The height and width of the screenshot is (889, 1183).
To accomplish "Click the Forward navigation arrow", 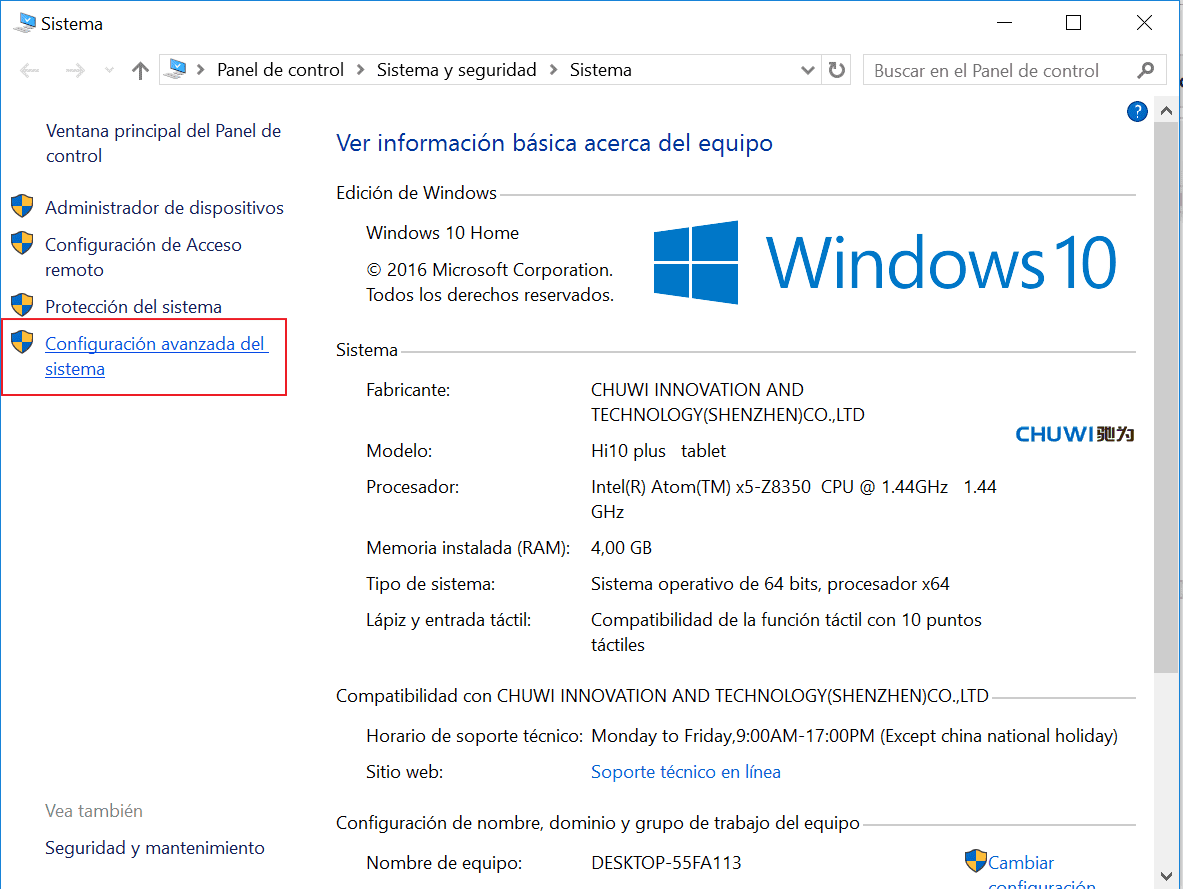I will pyautogui.click(x=75, y=71).
